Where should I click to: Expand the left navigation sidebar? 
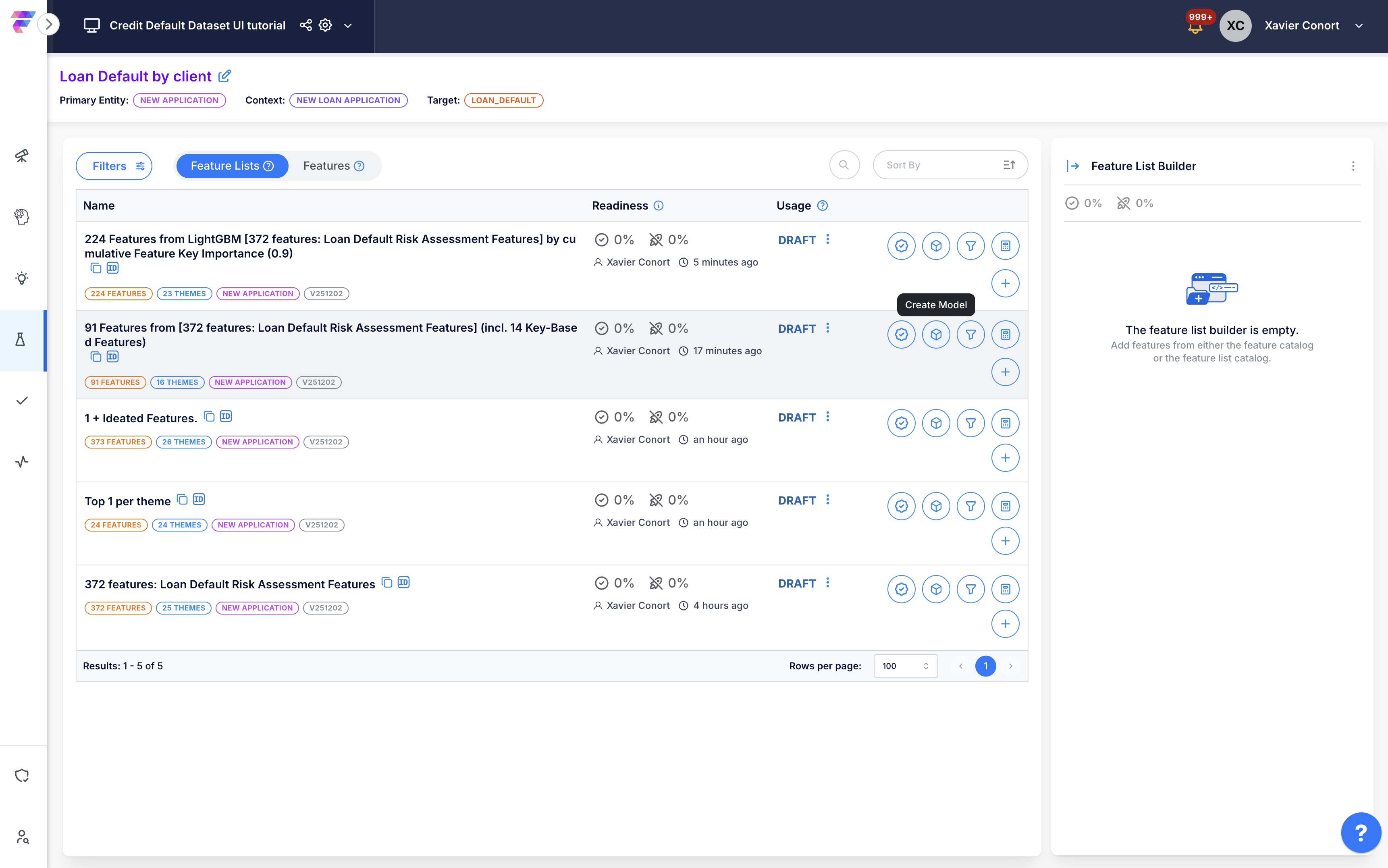click(x=49, y=25)
